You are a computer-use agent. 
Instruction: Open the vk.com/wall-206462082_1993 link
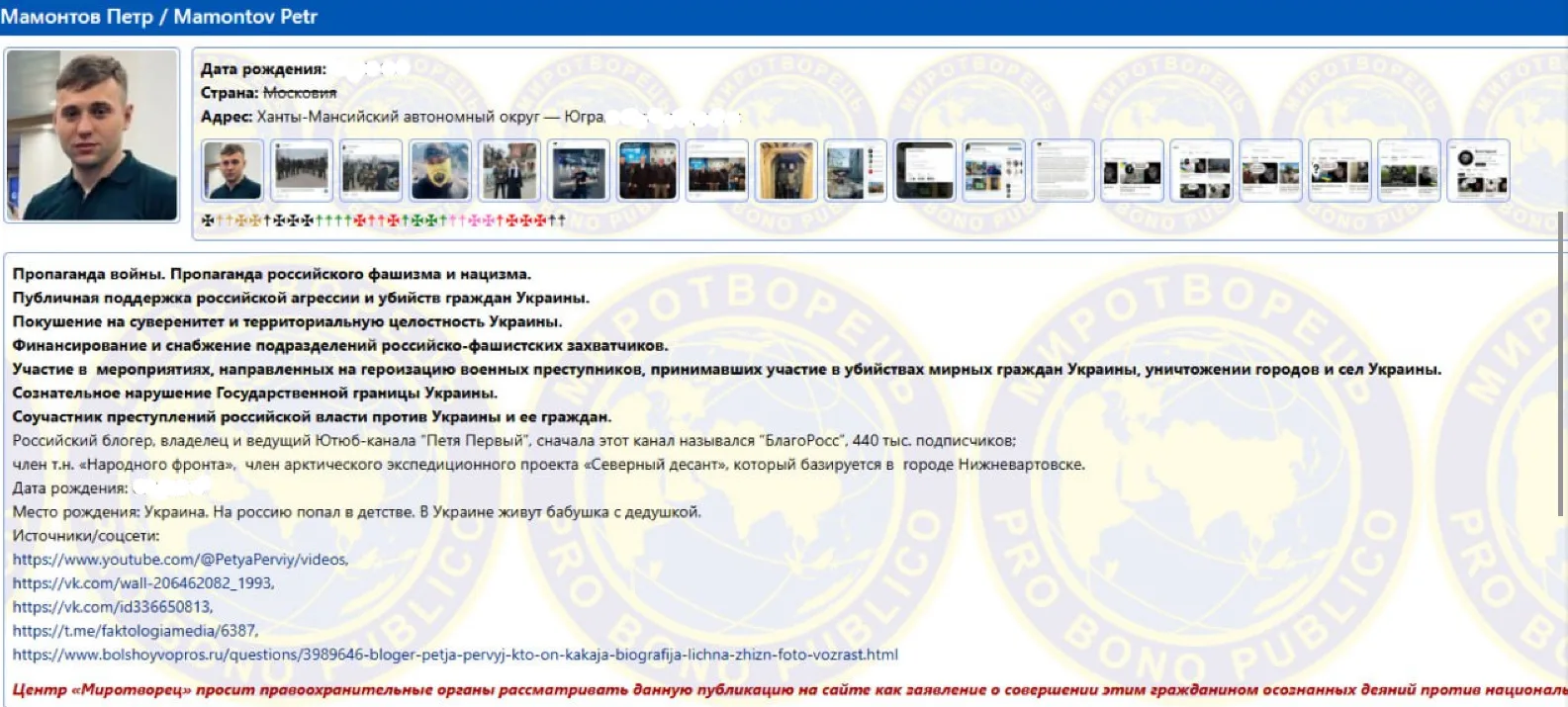(x=142, y=583)
